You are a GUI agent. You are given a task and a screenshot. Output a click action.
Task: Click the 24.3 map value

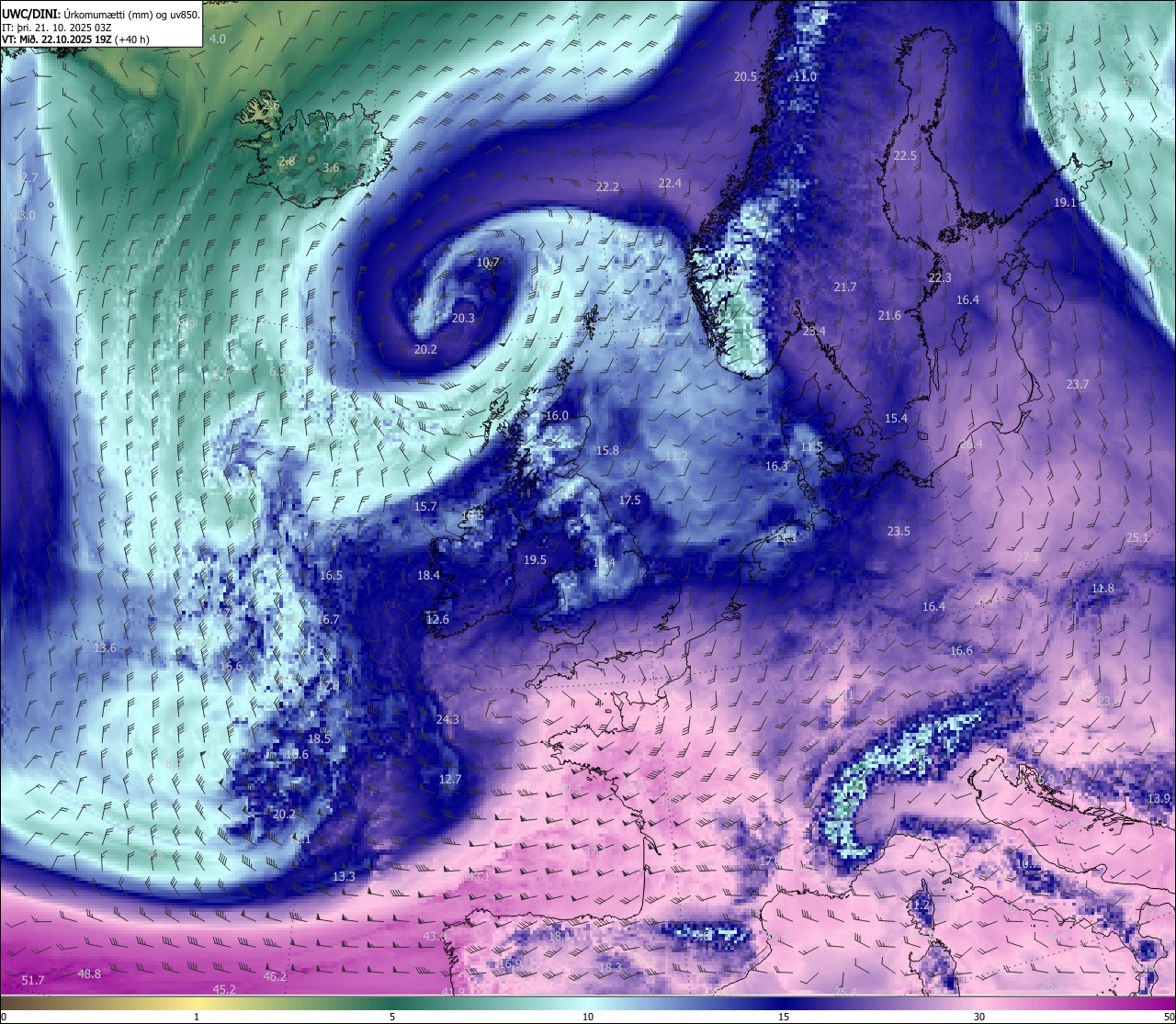[447, 720]
